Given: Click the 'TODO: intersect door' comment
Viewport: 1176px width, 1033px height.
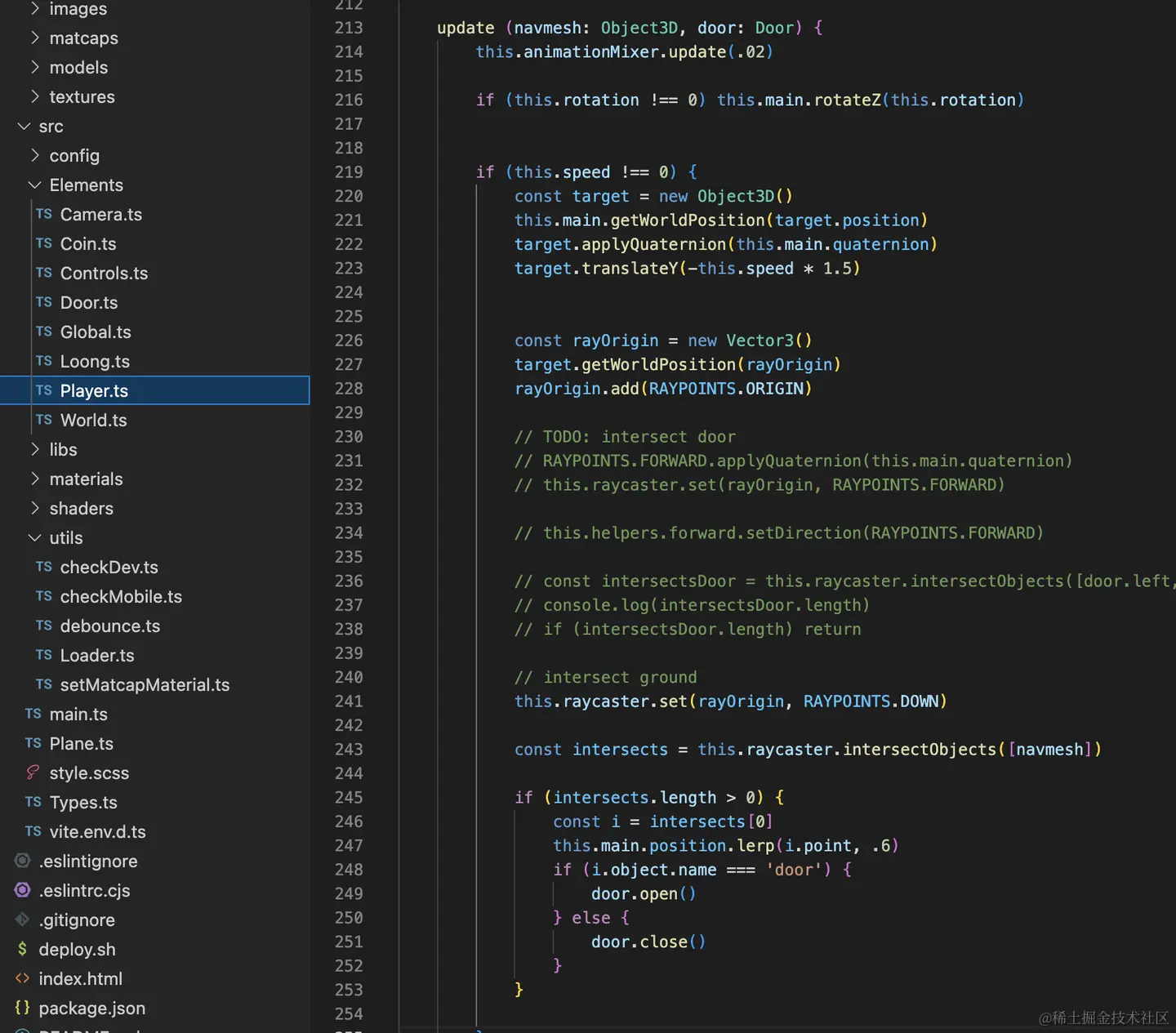Looking at the screenshot, I should (x=625, y=437).
